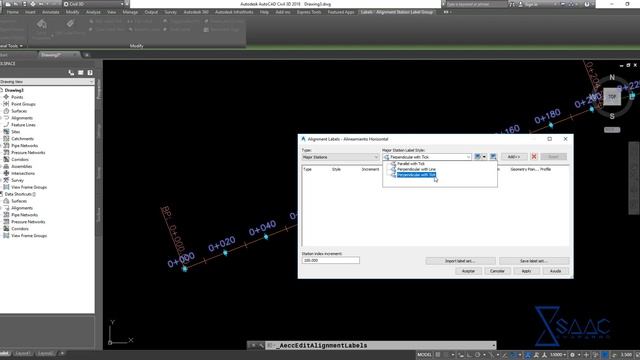Select Assemblies in the Prospector tree
Image resolution: width=640 pixels, height=360 pixels.
pos(21,167)
